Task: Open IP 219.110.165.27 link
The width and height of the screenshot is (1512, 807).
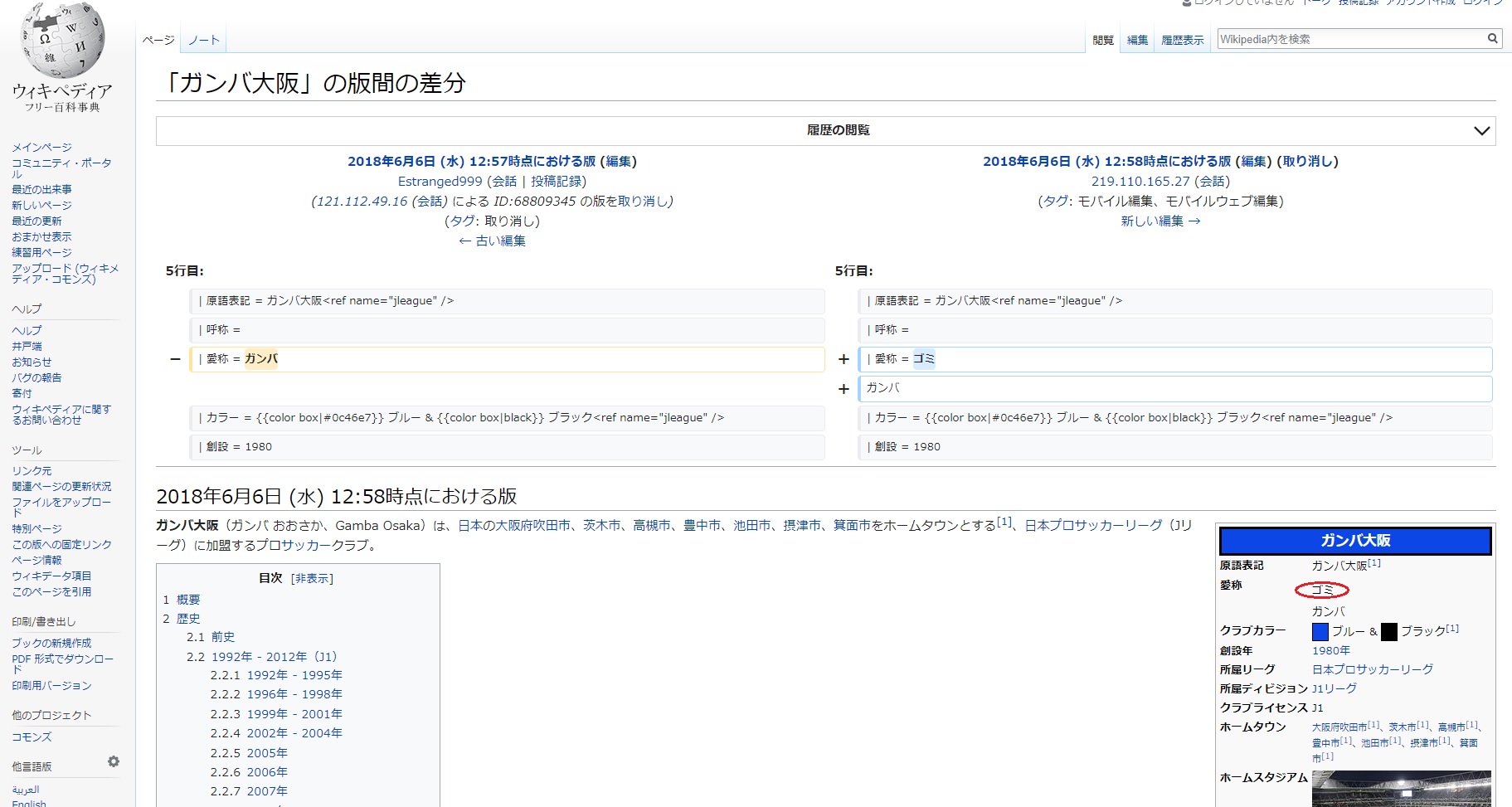Action: tap(1140, 181)
